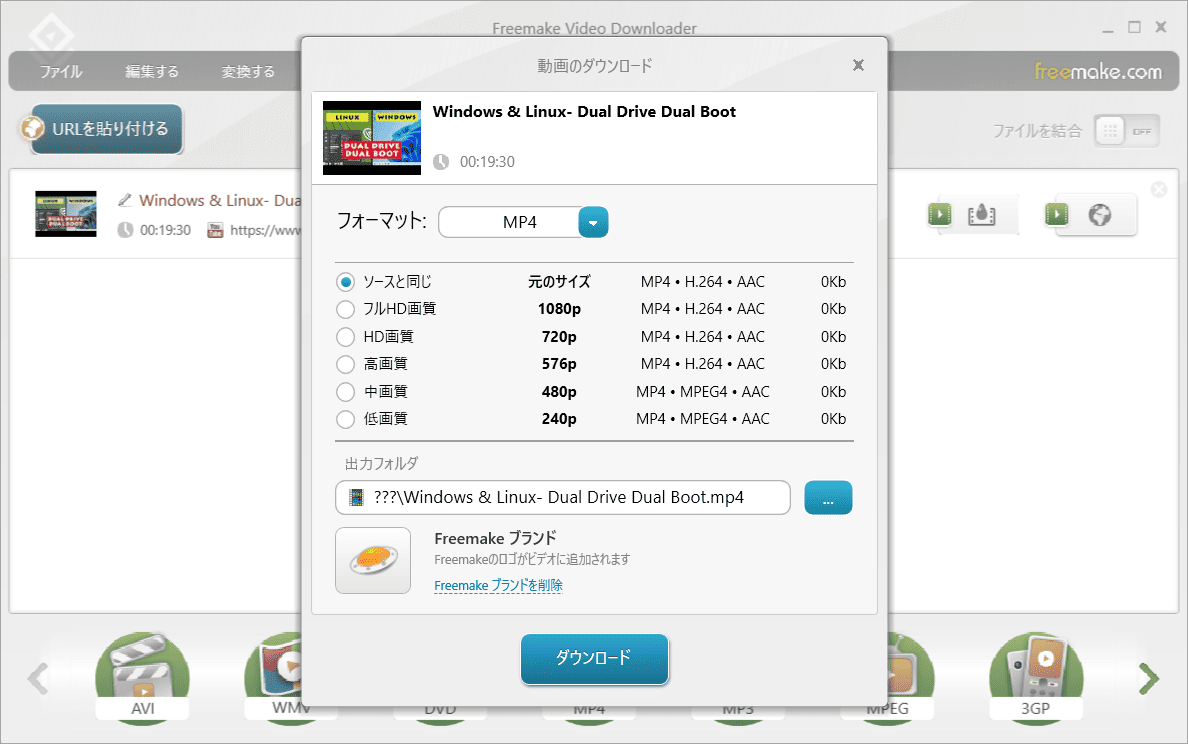This screenshot has height=744, width=1188.
Task: Show previous formats with the left arrow
Action: (x=38, y=679)
